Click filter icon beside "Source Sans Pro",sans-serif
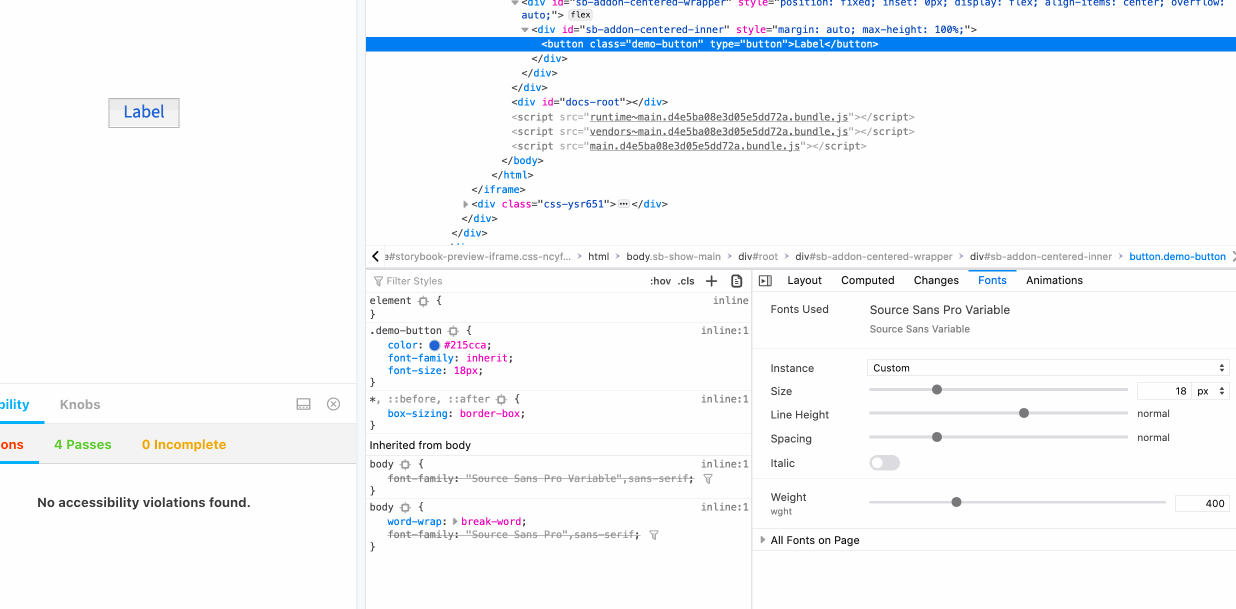This screenshot has height=609, width=1236. tap(654, 535)
